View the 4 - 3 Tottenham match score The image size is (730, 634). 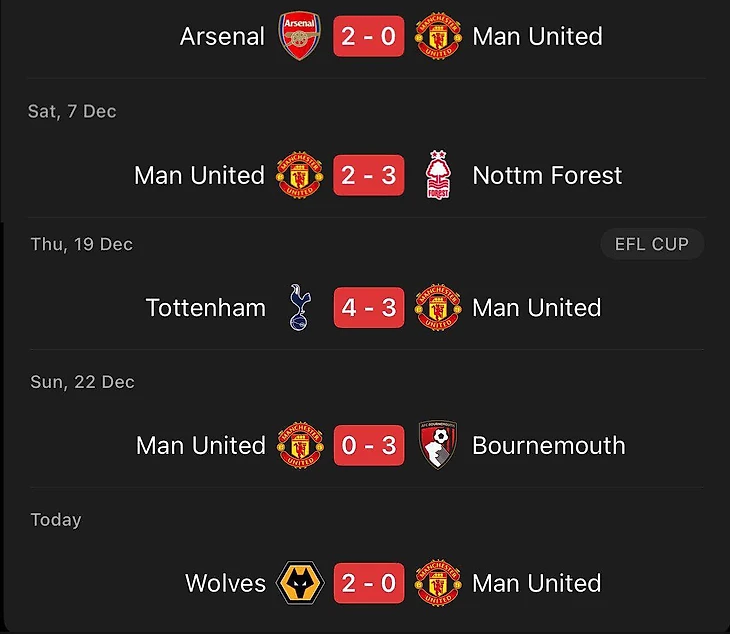coord(368,307)
